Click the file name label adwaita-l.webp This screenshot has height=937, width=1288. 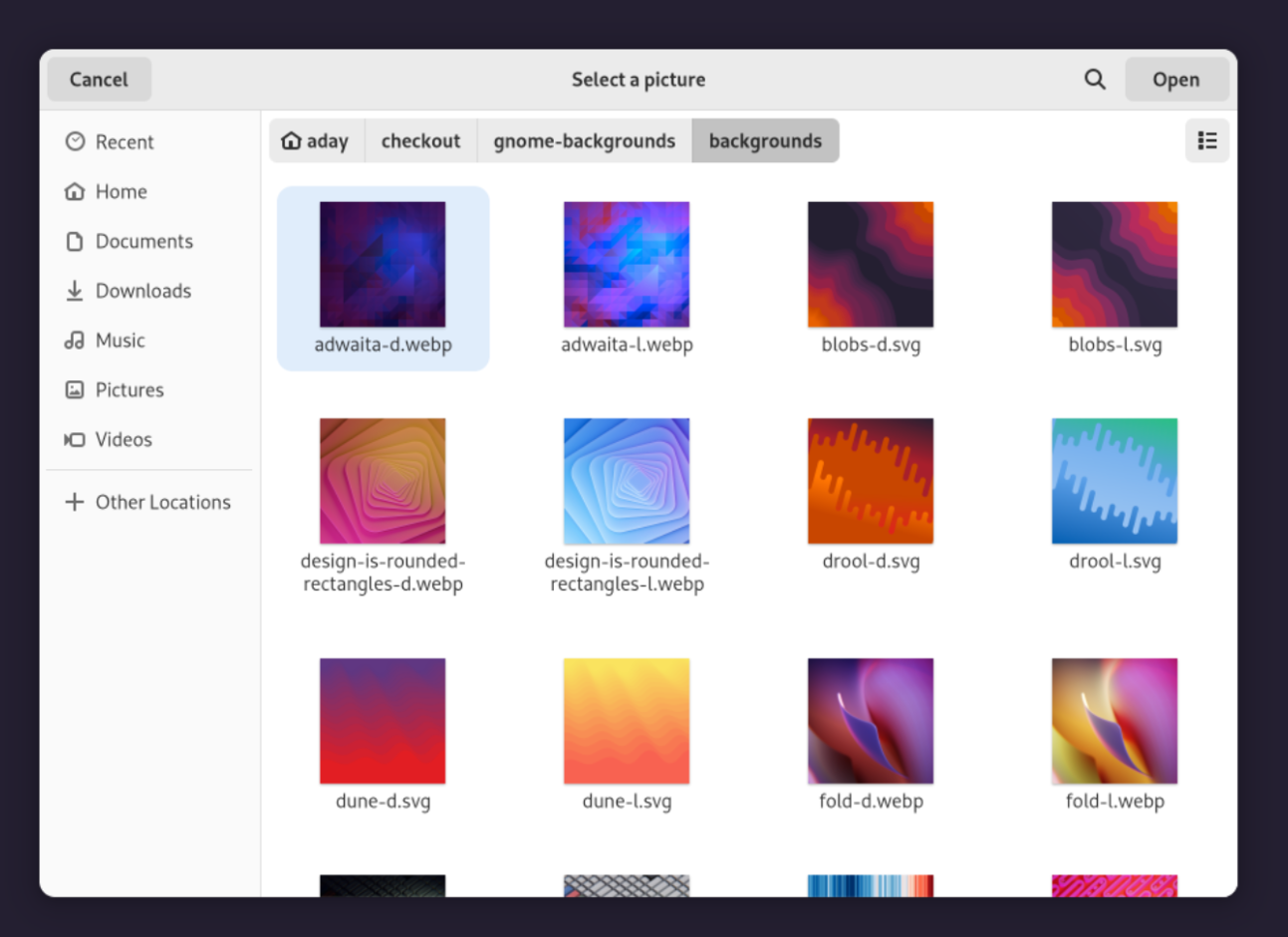point(627,345)
